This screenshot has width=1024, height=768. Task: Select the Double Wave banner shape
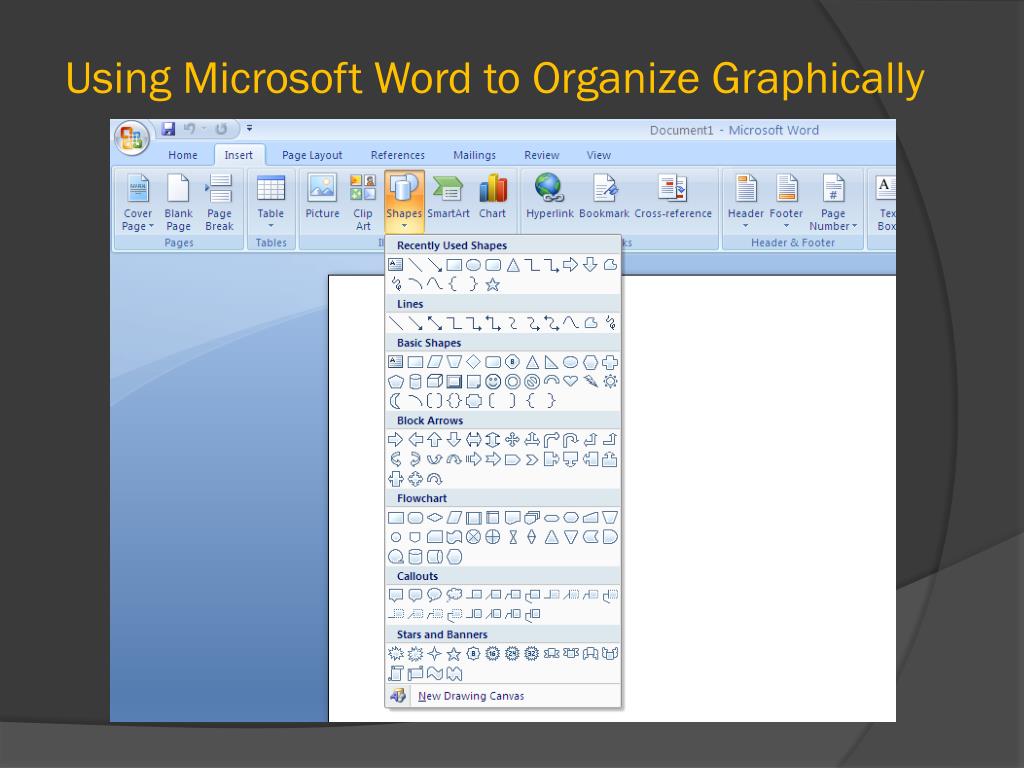tap(454, 673)
